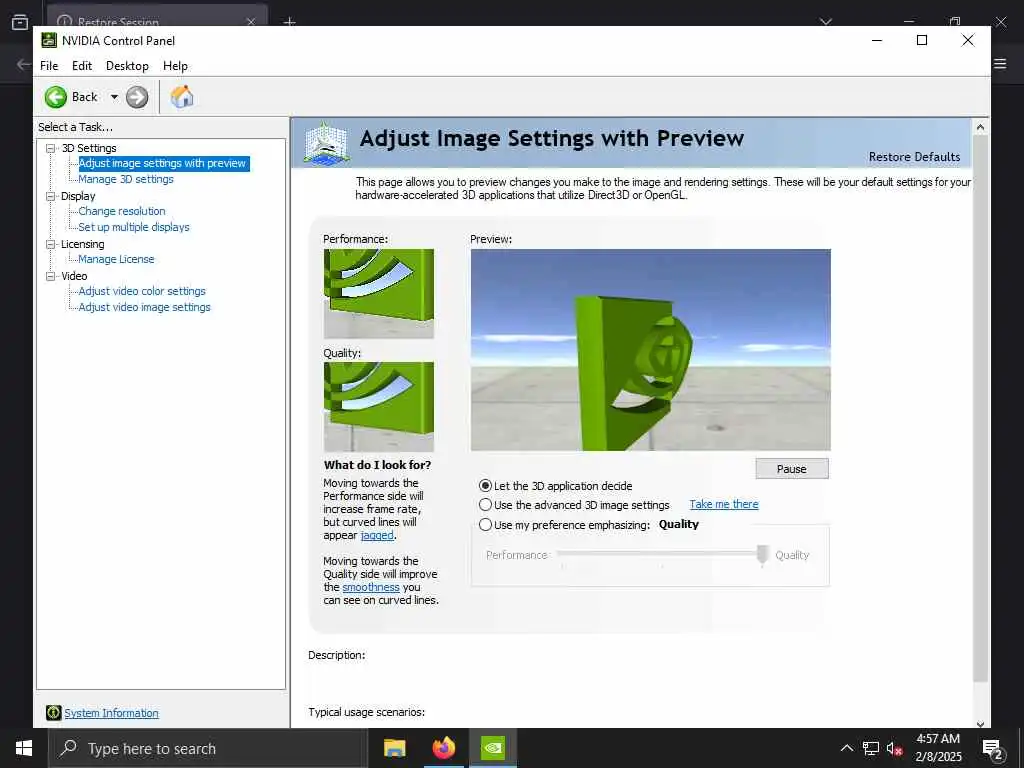Open Change resolution page
This screenshot has width=1024, height=768.
click(122, 211)
